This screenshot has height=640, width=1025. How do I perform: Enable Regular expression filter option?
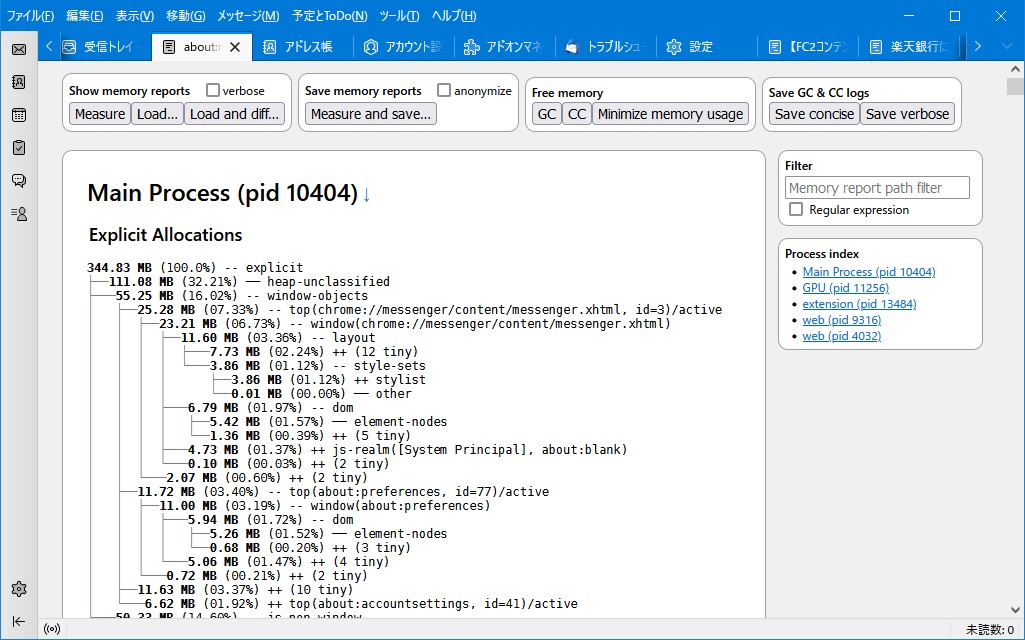pos(796,210)
